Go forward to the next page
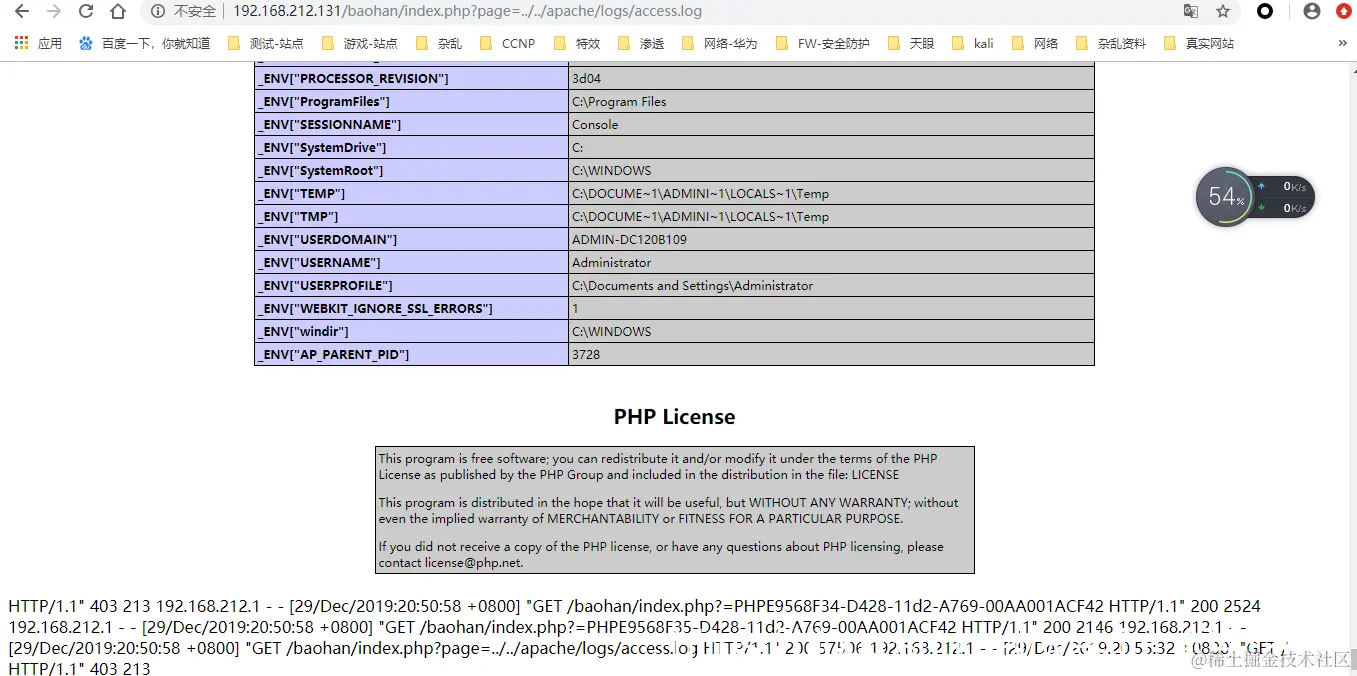The width and height of the screenshot is (1357, 676). point(53,12)
